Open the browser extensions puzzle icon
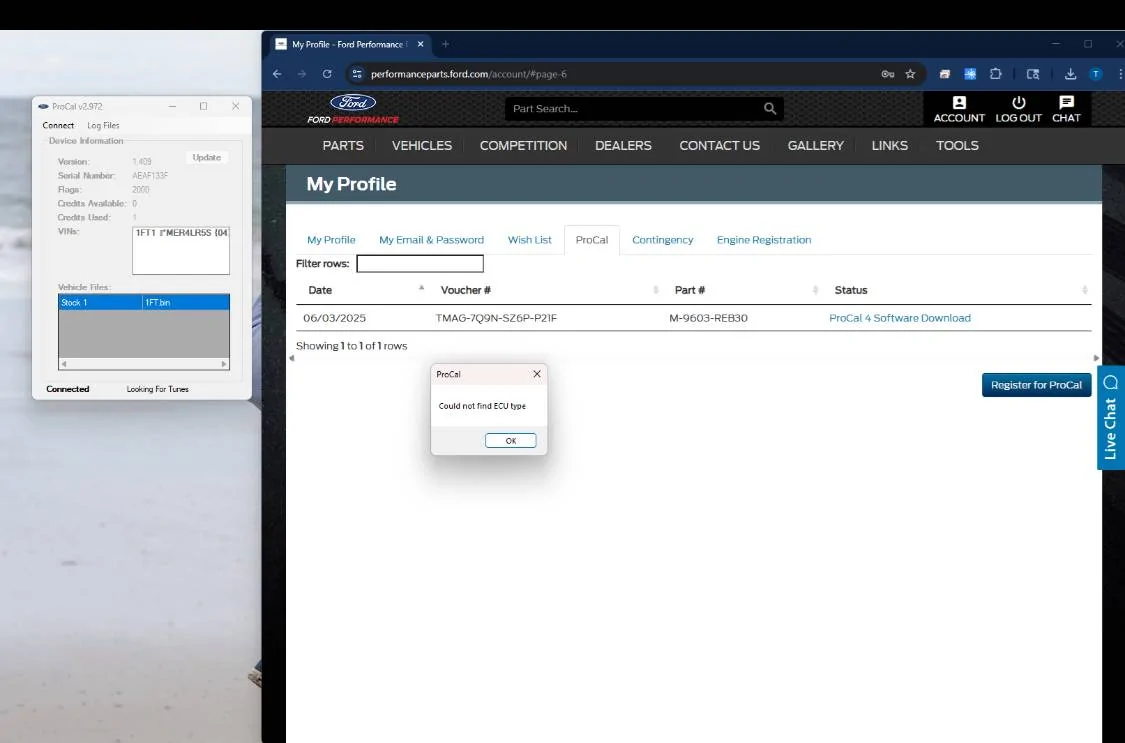Viewport: 1125px width, 743px height. (995, 74)
